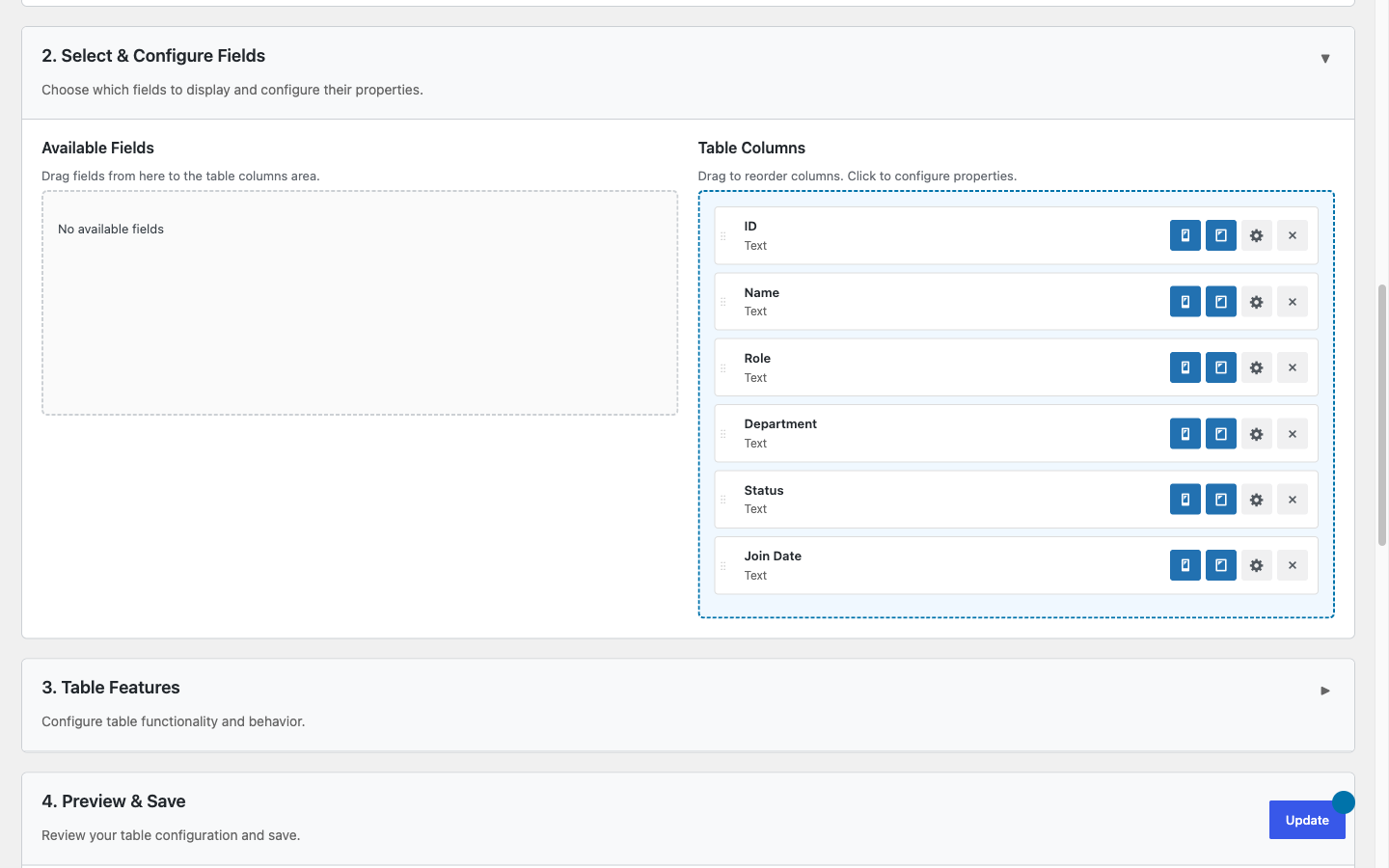
Task: Open settings gear for ID column
Action: 1256,235
